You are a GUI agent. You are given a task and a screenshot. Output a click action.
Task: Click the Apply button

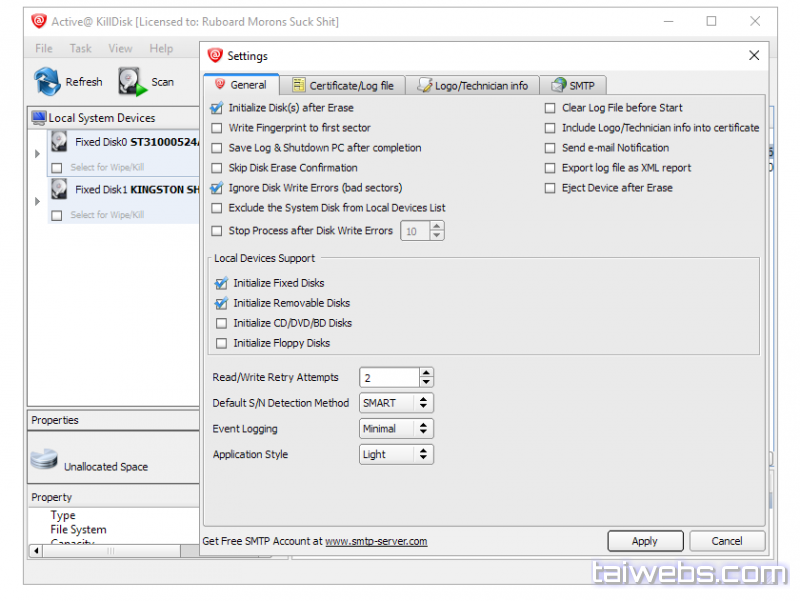click(645, 541)
